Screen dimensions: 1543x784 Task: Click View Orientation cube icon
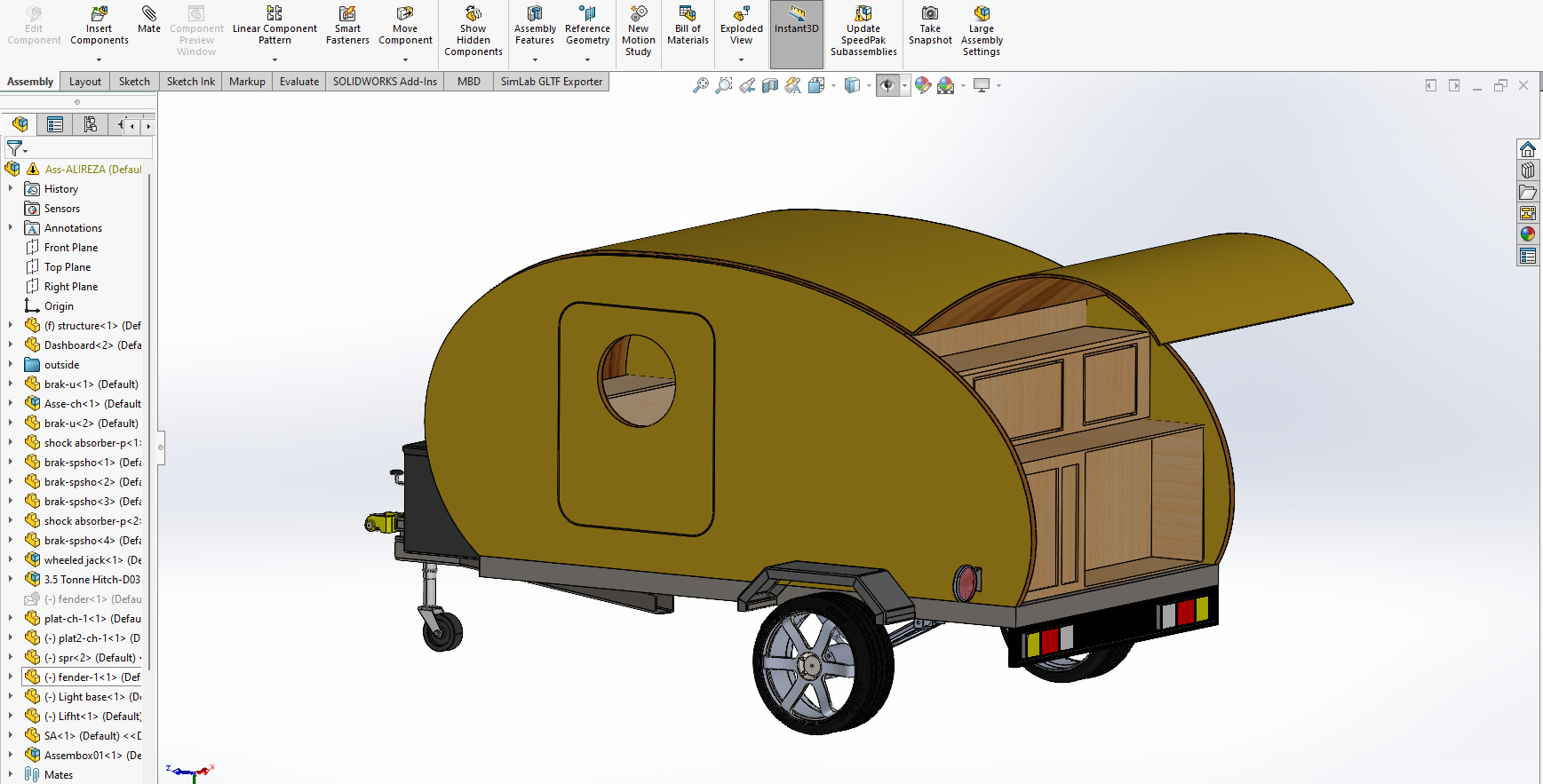(816, 85)
